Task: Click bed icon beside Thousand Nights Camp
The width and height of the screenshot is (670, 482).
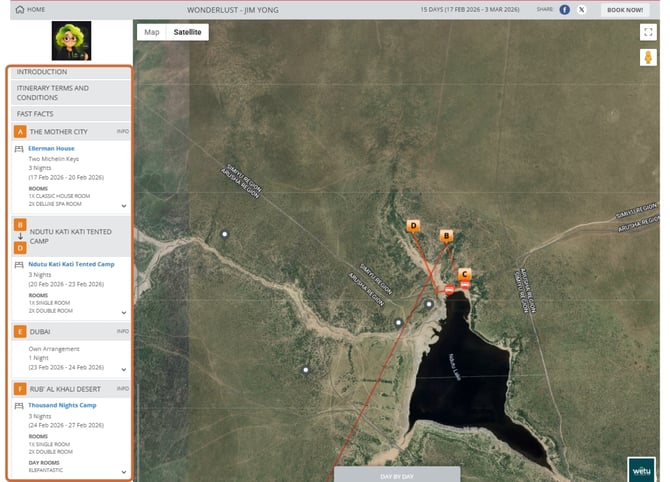Action: pos(19,406)
